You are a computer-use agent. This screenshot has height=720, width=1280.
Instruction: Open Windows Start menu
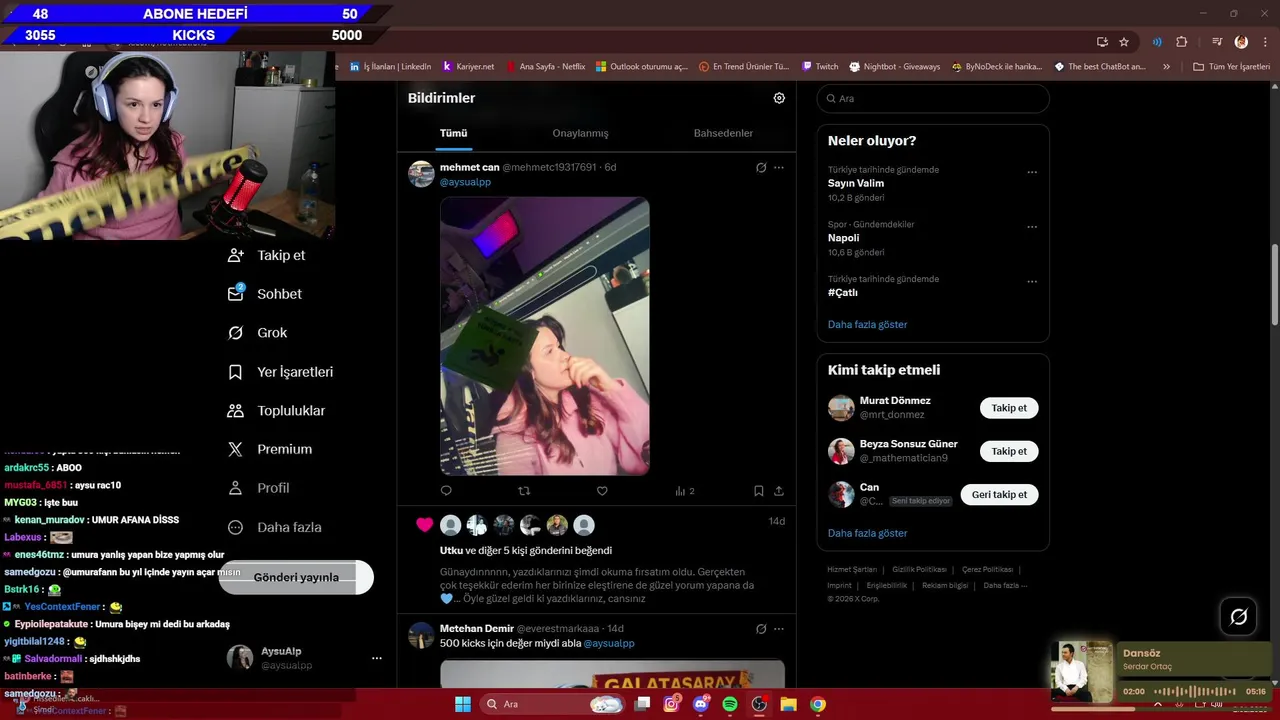[463, 704]
